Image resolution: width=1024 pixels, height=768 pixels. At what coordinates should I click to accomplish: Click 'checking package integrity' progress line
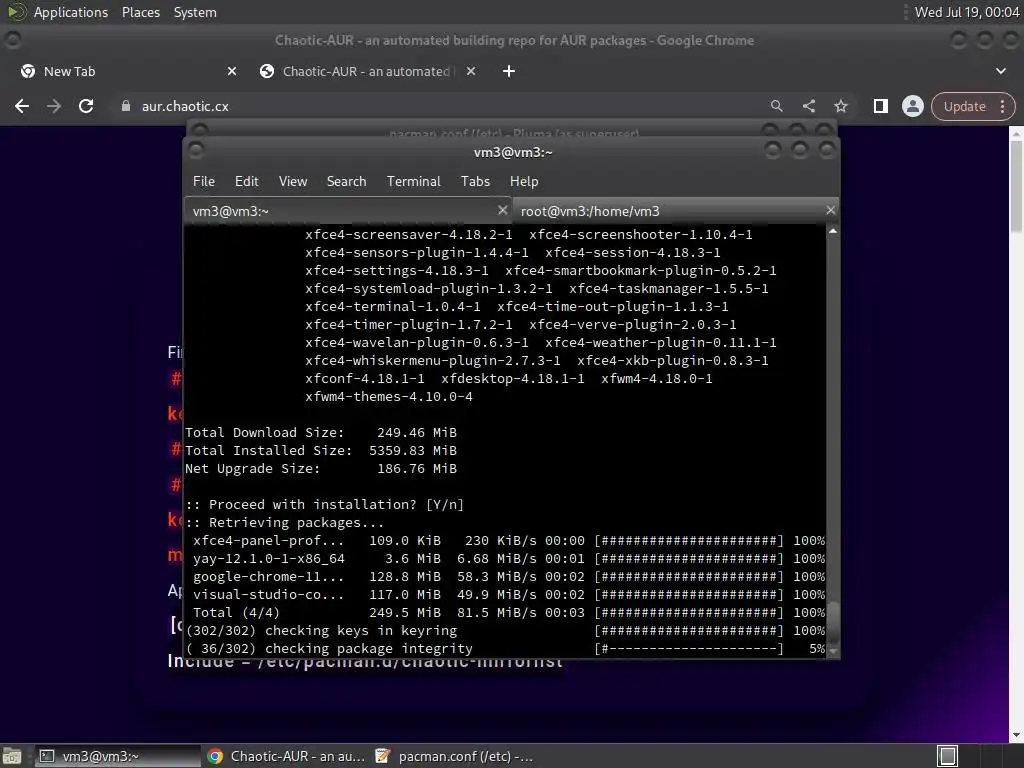505,648
